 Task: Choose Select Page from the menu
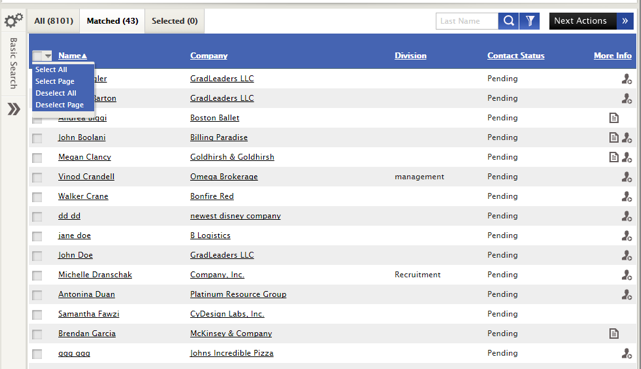[55, 81]
